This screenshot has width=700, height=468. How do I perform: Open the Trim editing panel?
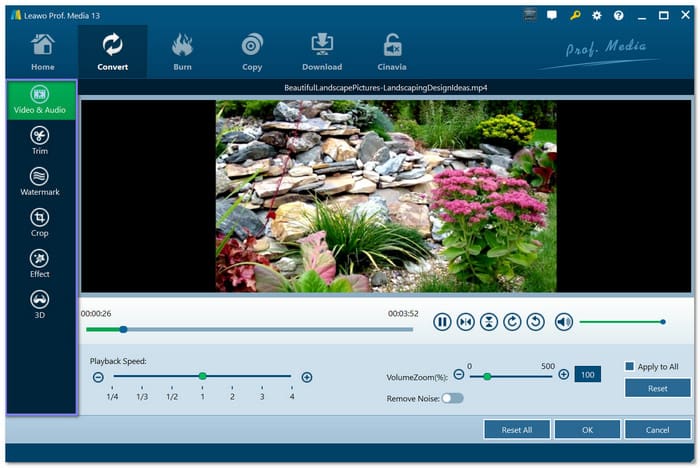click(x=40, y=140)
